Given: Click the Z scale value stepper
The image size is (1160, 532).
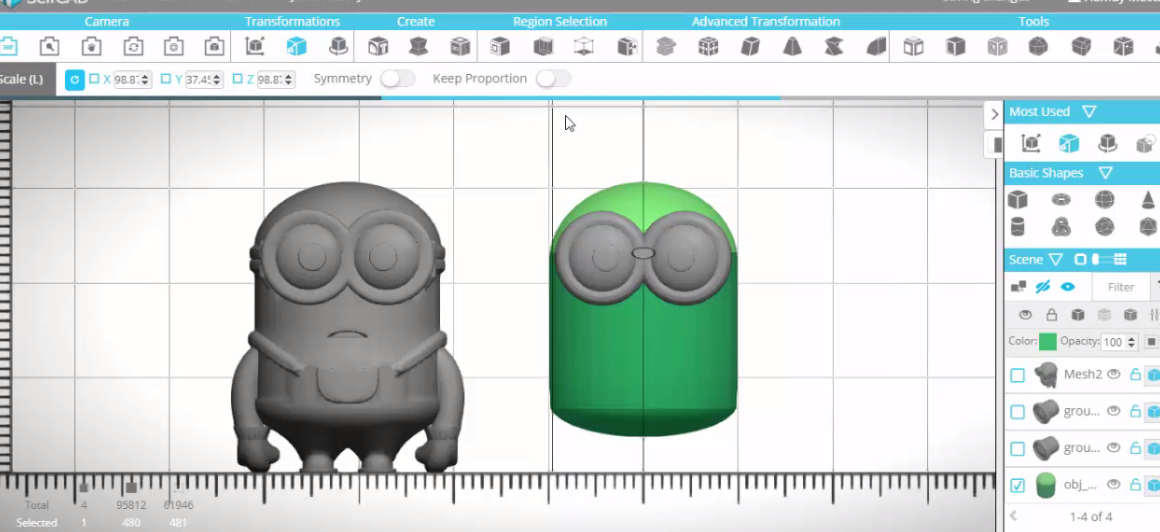Looking at the screenshot, I should [289, 79].
